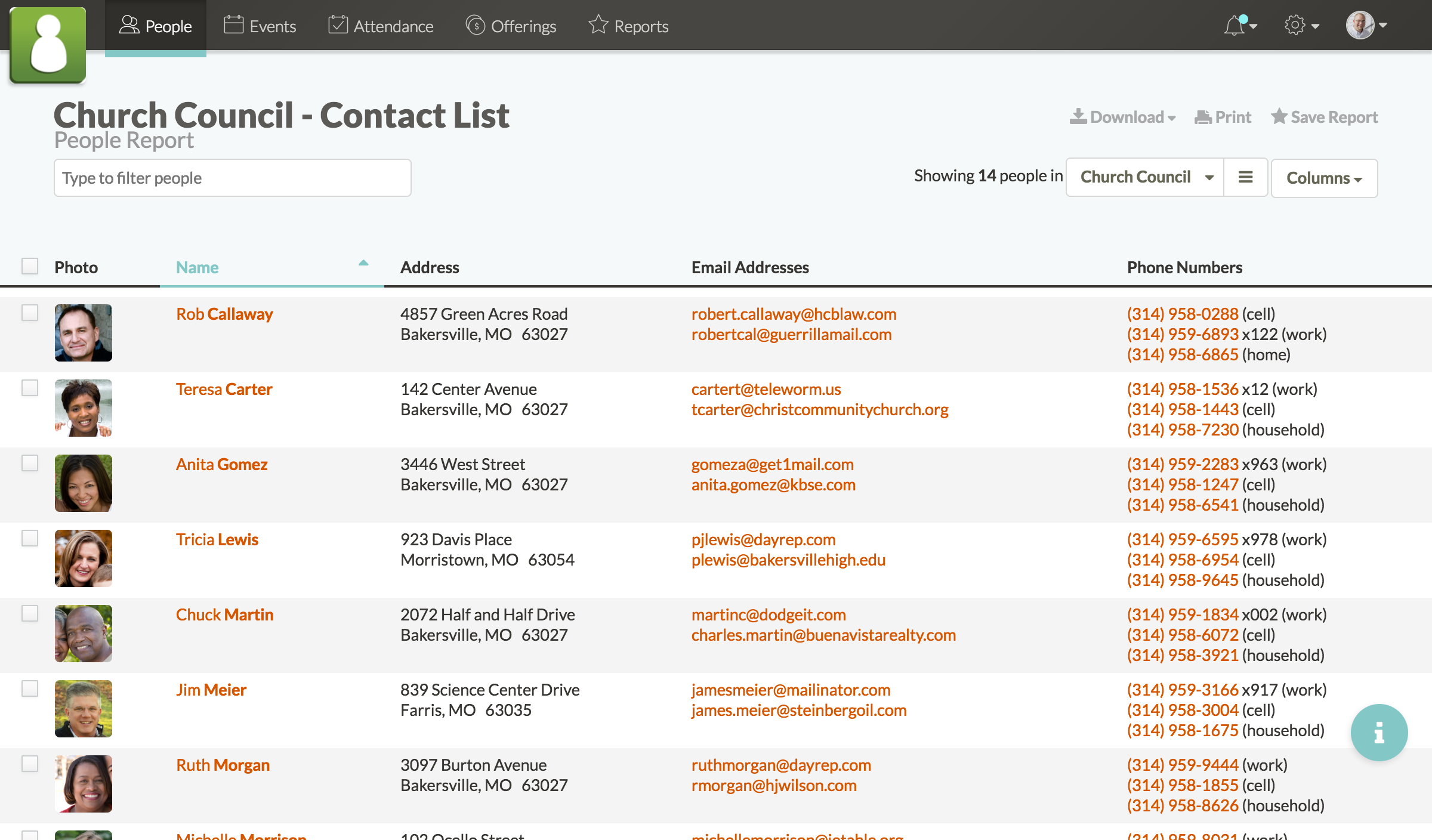
Task: Call Chuck Martin's cell (314) 958-6072
Action: click(1183, 635)
